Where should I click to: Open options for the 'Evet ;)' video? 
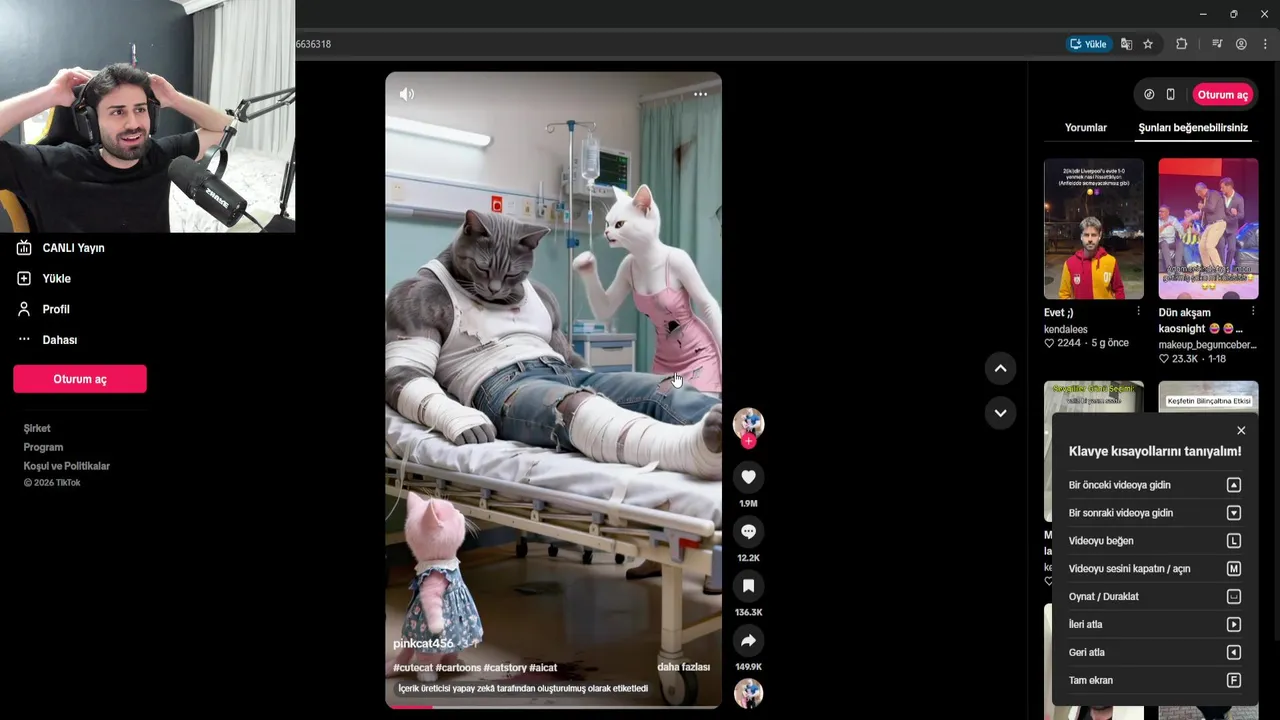click(1138, 311)
